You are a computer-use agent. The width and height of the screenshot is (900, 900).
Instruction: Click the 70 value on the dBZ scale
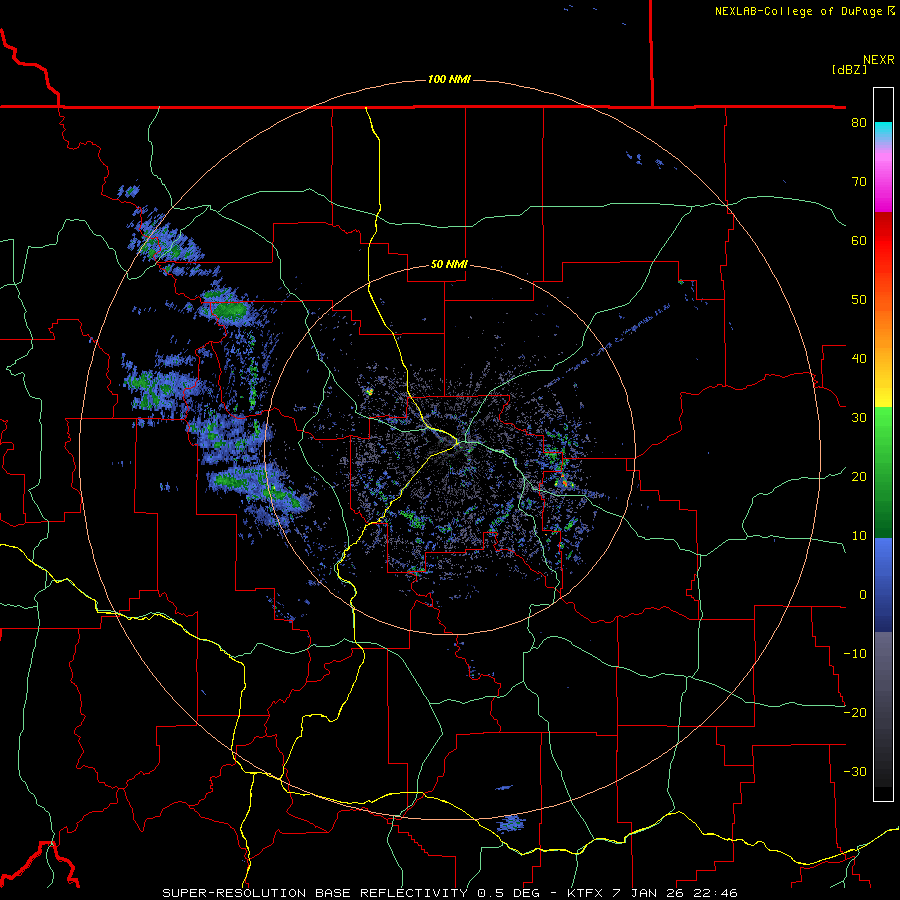[859, 182]
